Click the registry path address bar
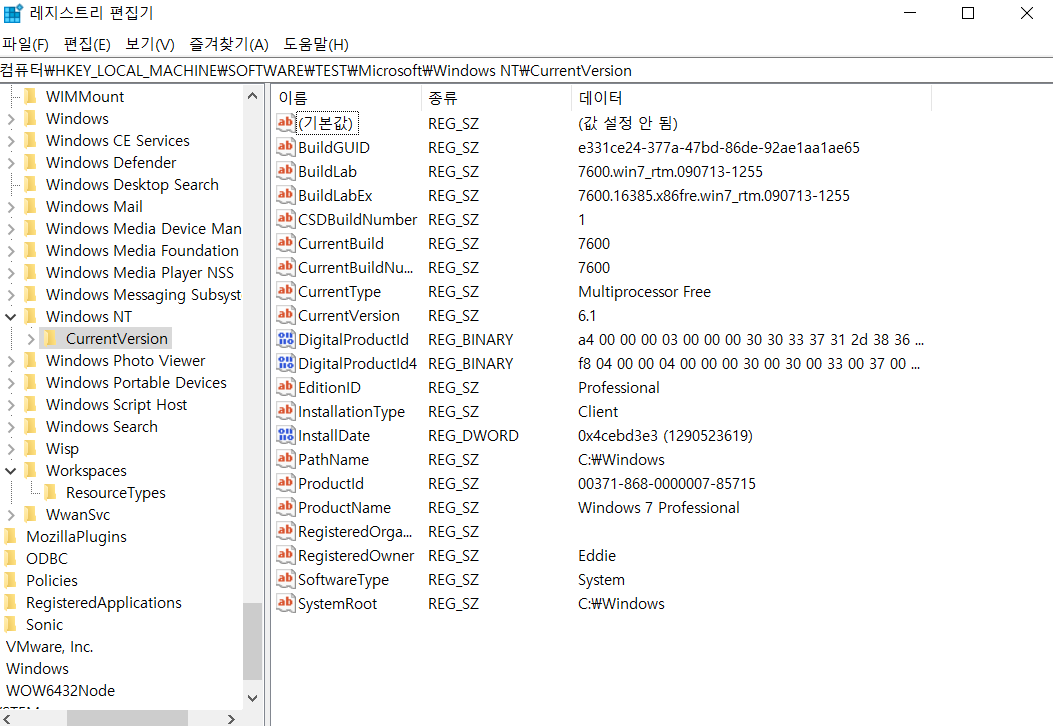This screenshot has width=1053, height=726. tap(526, 71)
